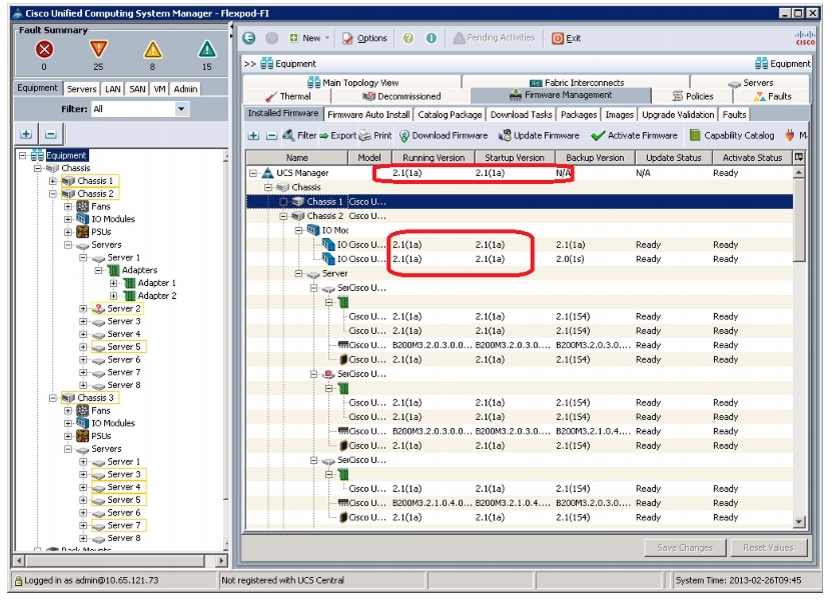Sort the table by Running Version column header
Image resolution: width=832 pixels, height=604 pixels.
pos(433,158)
